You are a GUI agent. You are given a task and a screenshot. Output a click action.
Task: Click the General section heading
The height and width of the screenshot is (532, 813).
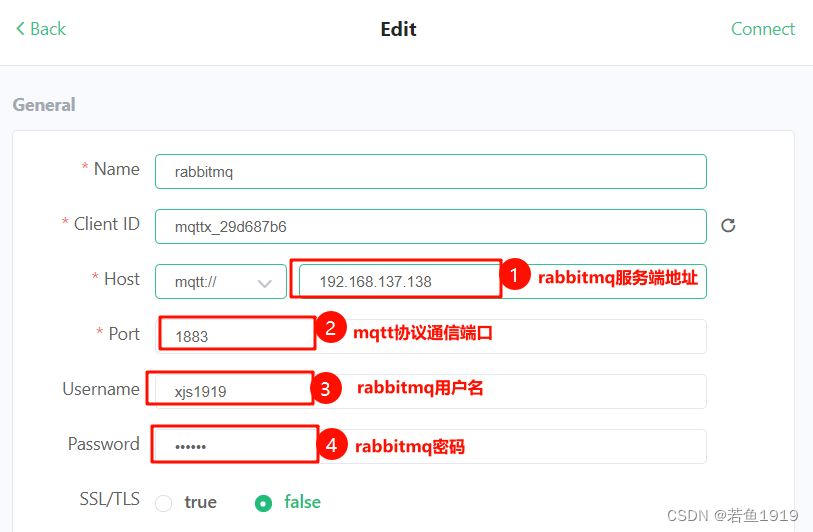pyautogui.click(x=44, y=105)
